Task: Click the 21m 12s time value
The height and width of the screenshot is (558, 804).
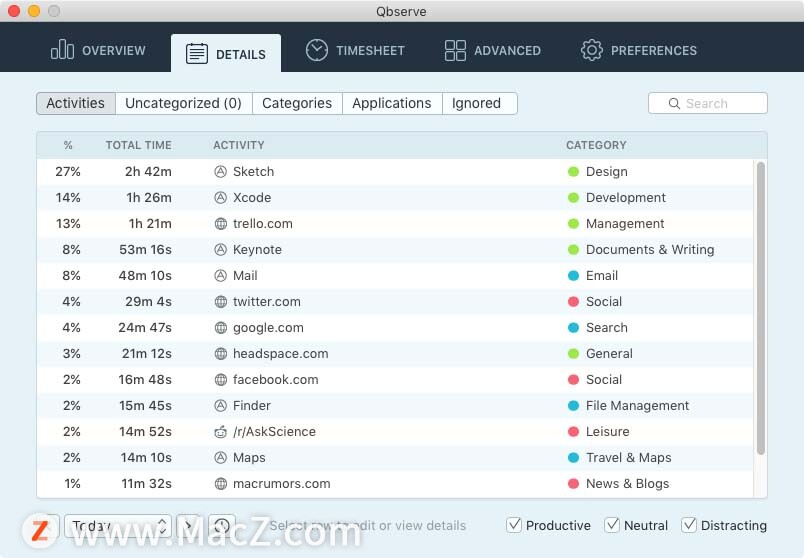Action: [147, 353]
